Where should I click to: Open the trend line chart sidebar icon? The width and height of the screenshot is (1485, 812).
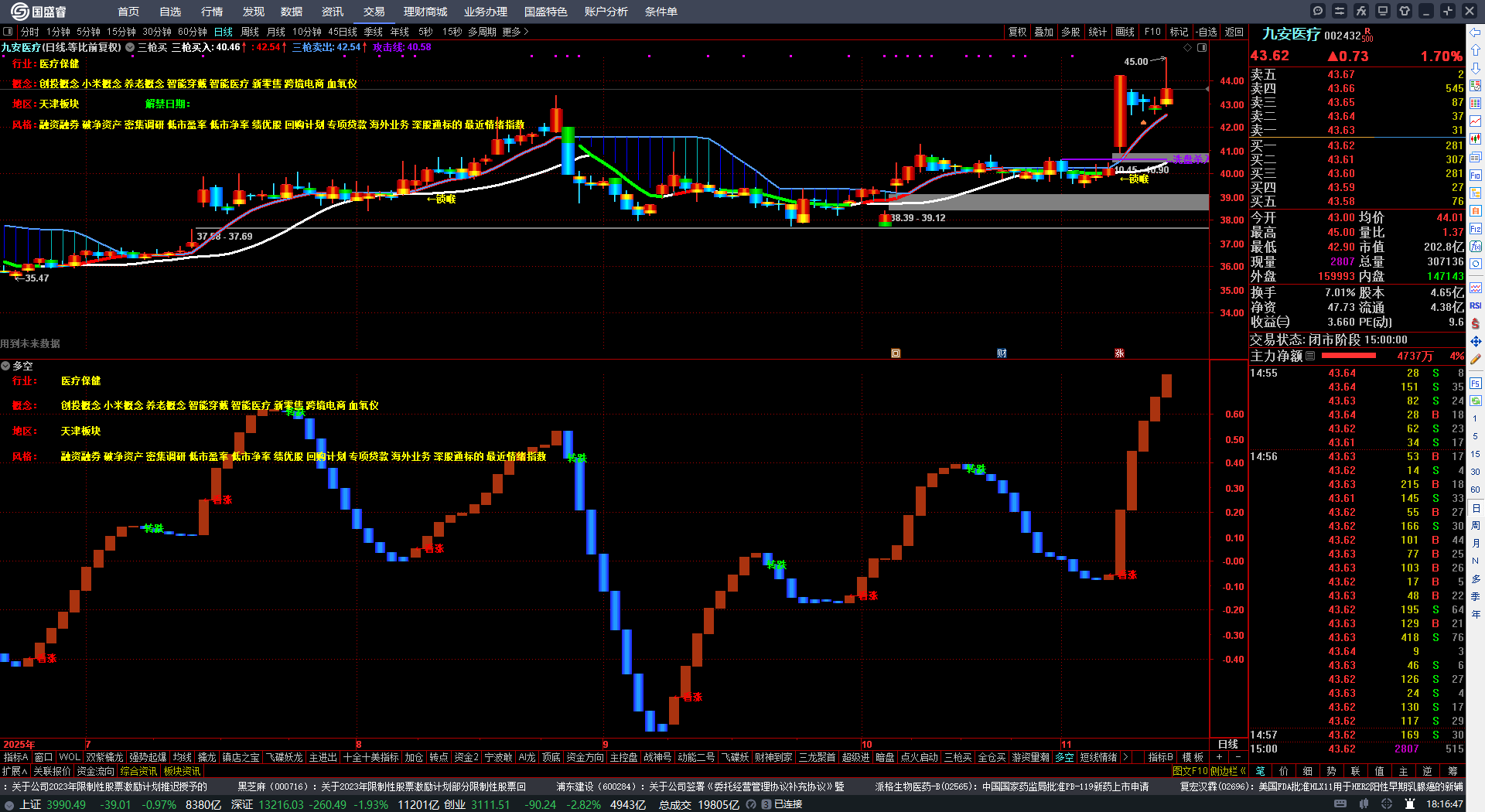[1476, 121]
